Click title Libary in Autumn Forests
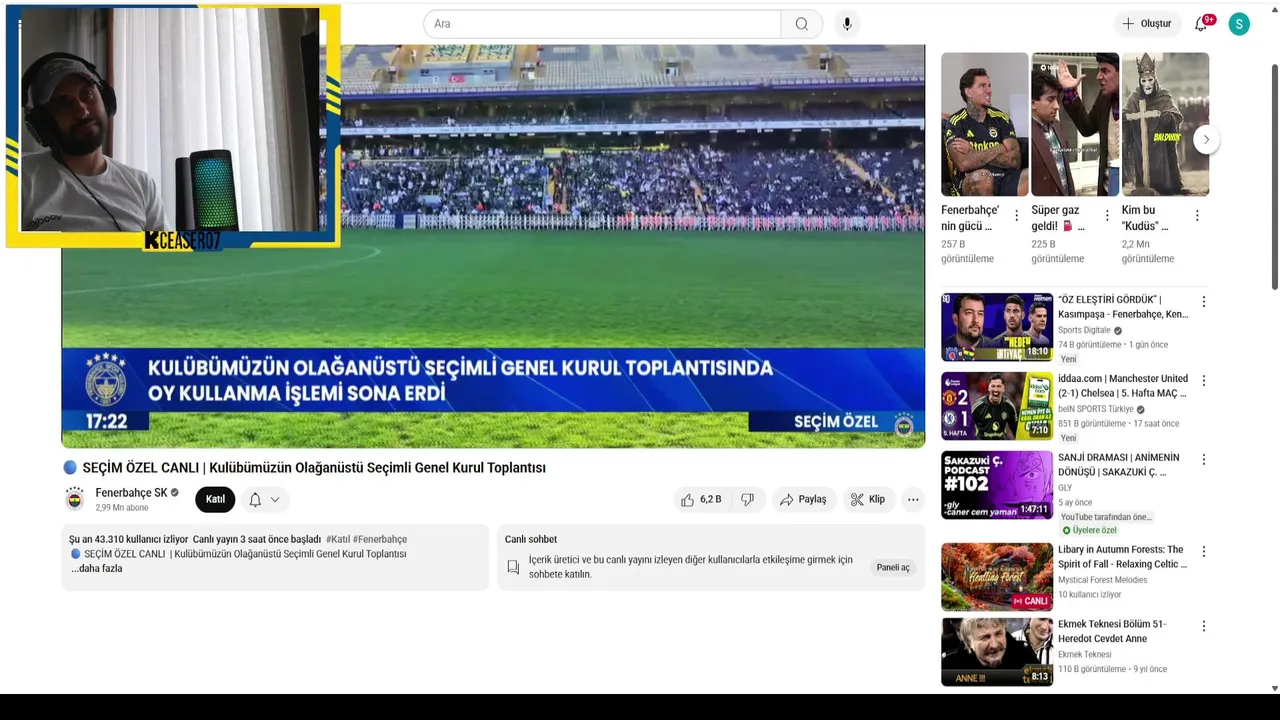 (x=1123, y=557)
